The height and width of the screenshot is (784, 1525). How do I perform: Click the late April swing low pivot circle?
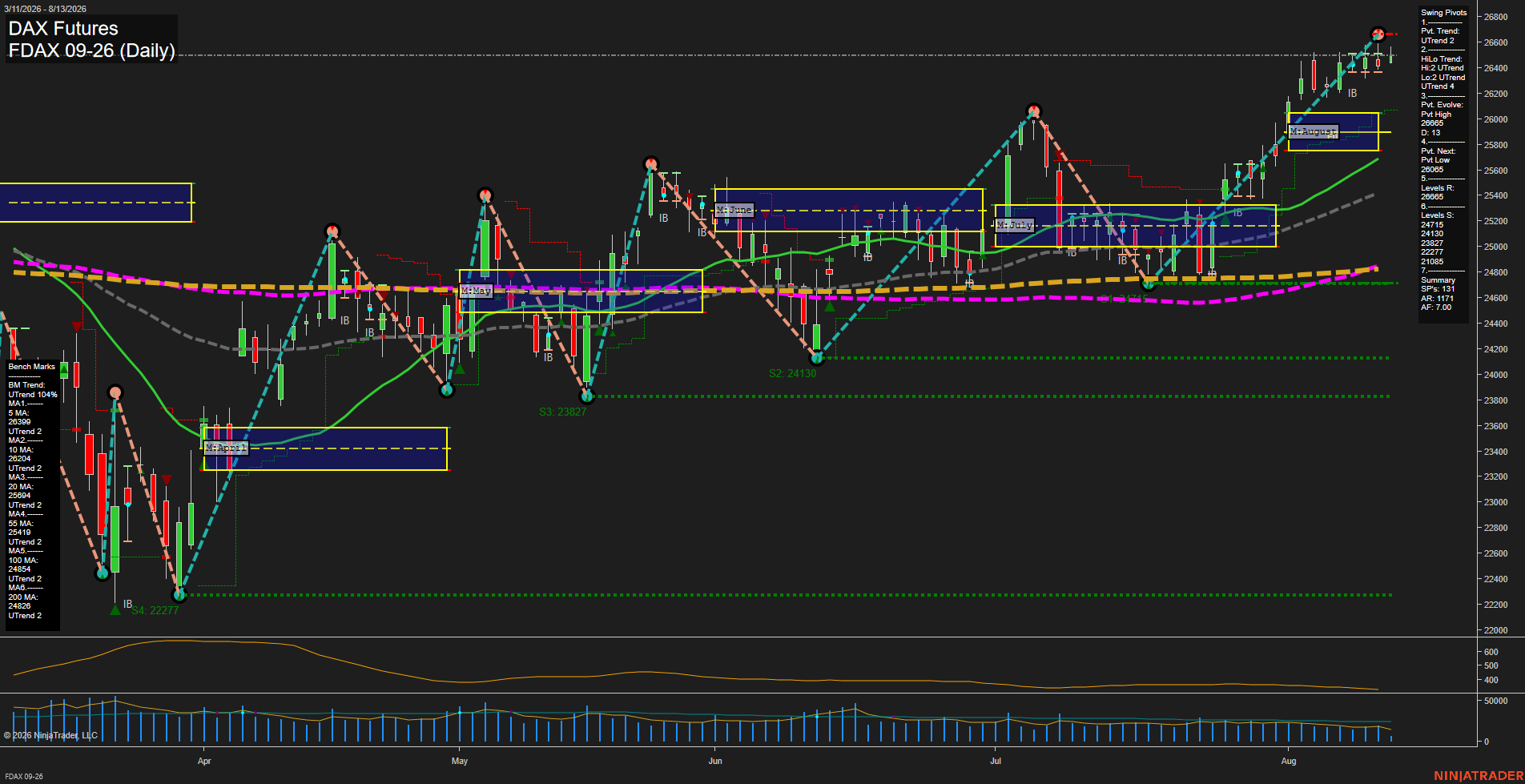pos(448,390)
